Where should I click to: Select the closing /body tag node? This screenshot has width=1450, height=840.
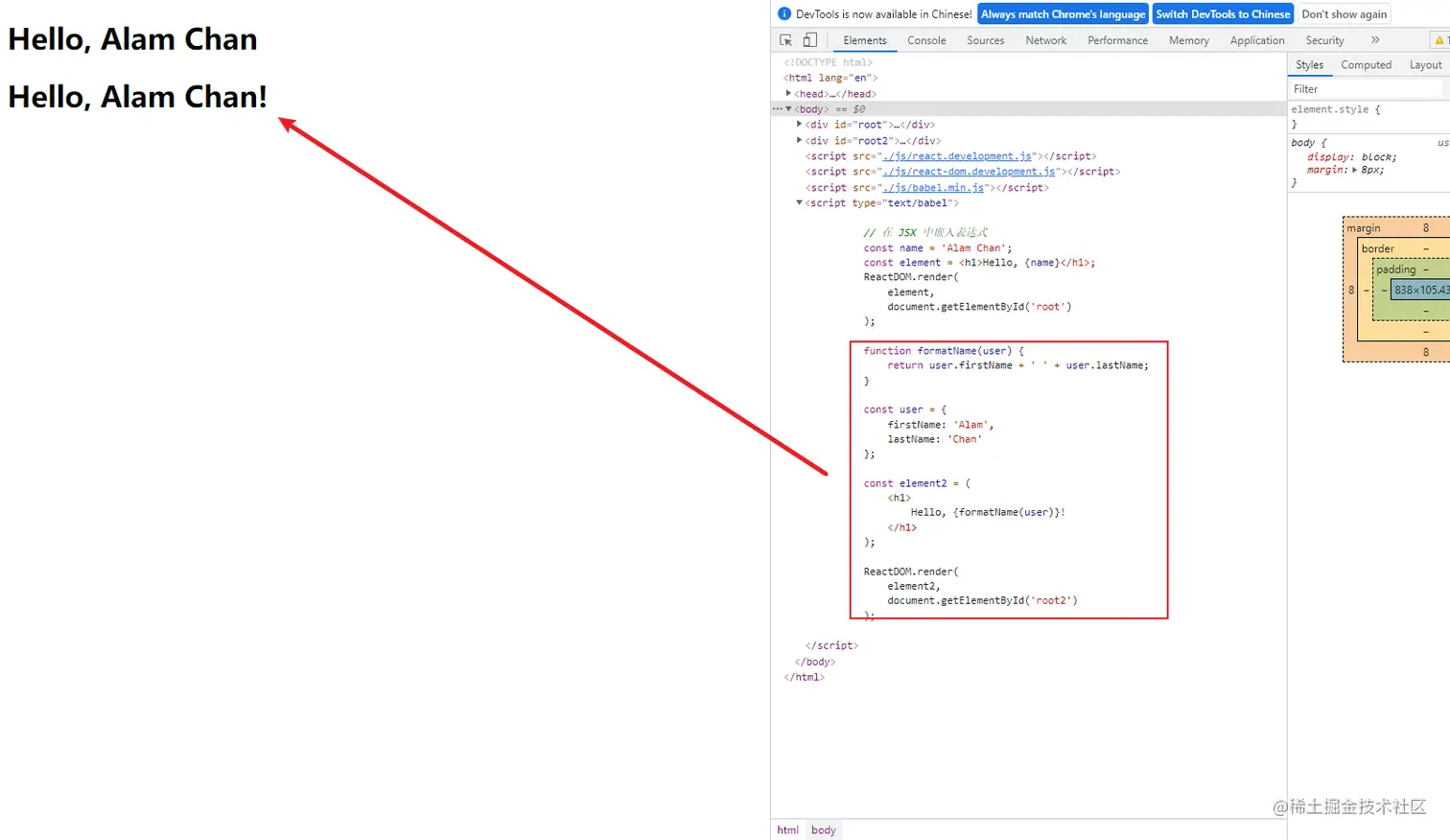click(x=815, y=662)
